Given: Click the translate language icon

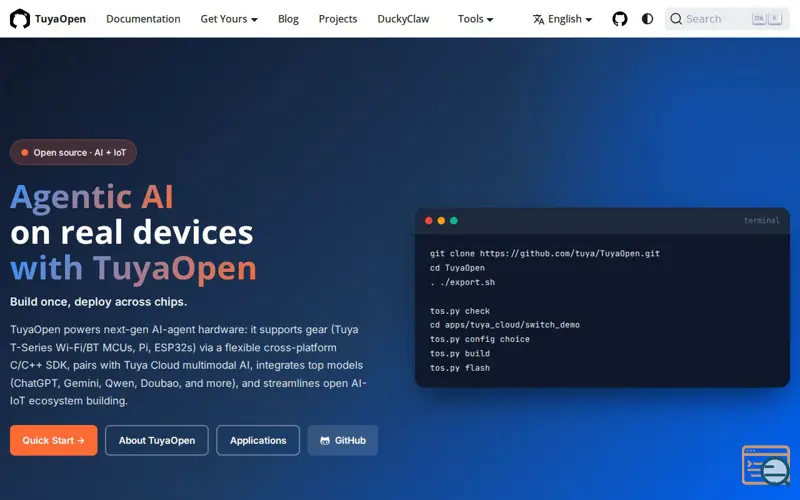Looking at the screenshot, I should point(538,19).
